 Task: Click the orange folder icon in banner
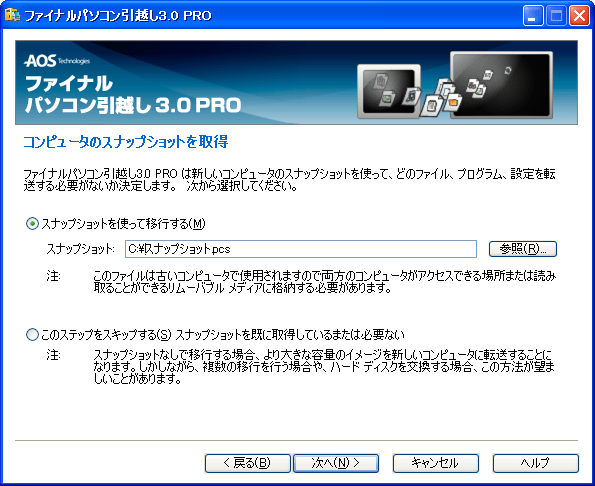[x=453, y=102]
